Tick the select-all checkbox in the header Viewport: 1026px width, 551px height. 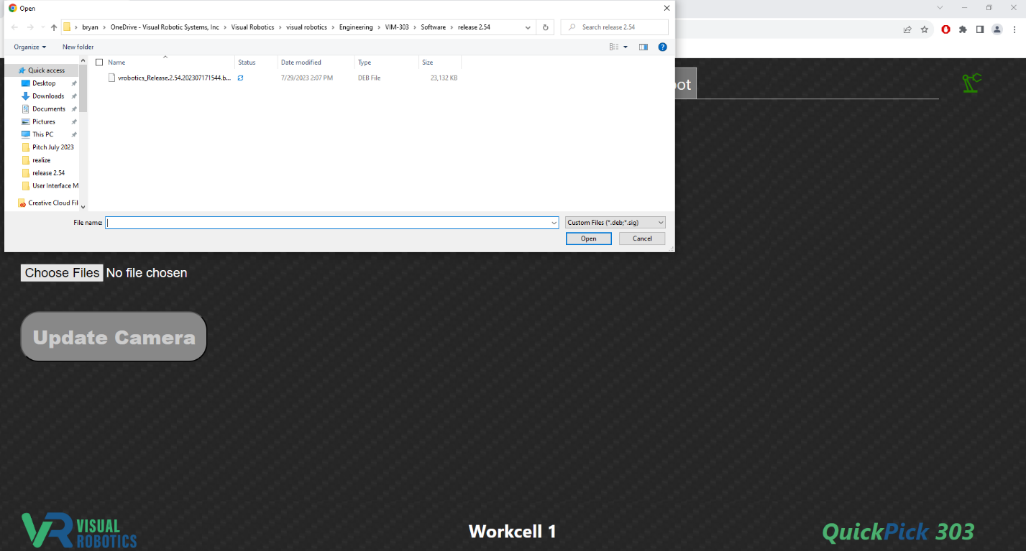[99, 62]
